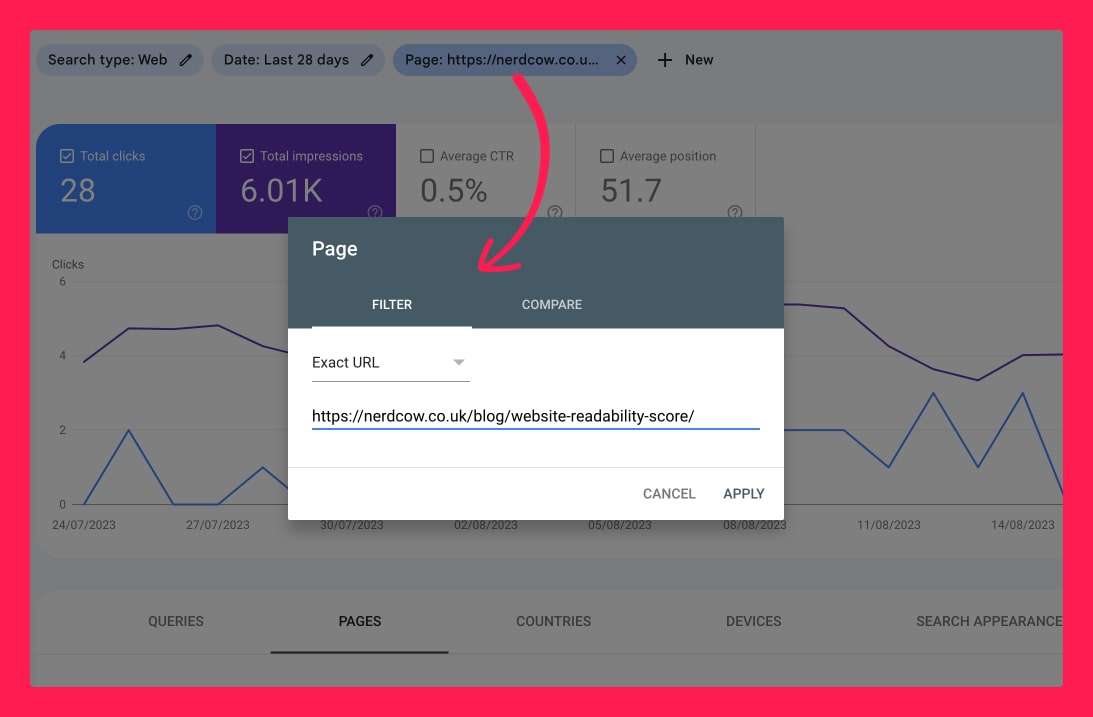The height and width of the screenshot is (717, 1093).
Task: Switch to the COMPARE tab in dialog
Action: (551, 304)
